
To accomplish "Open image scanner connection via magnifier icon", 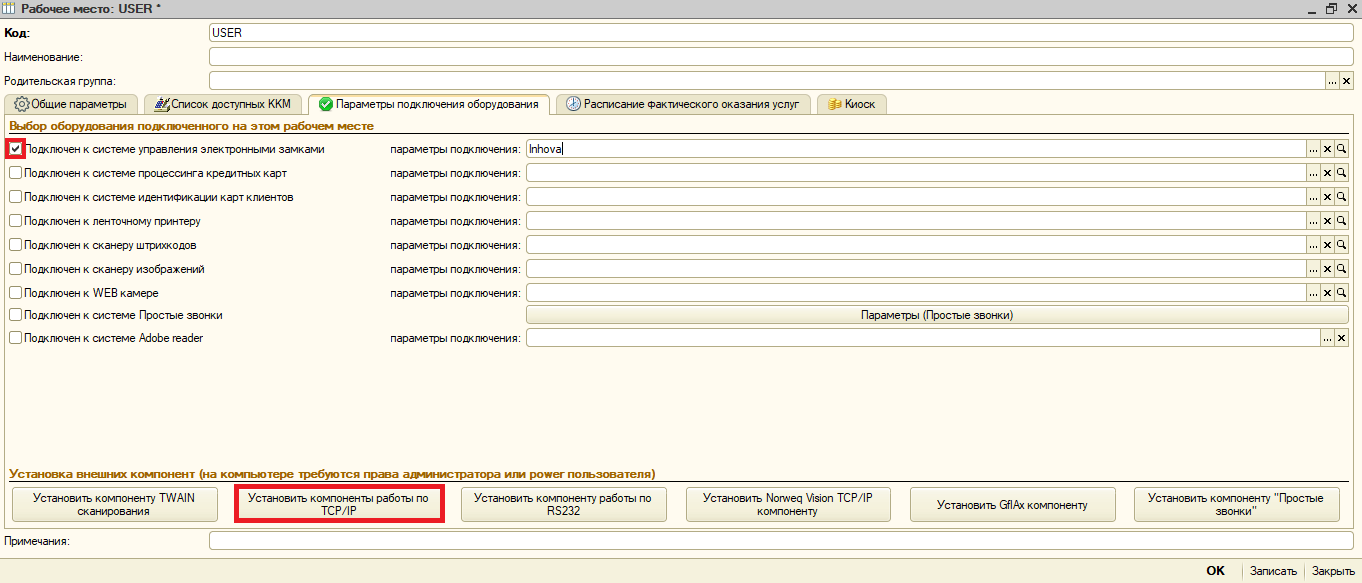I will tap(1342, 269).
